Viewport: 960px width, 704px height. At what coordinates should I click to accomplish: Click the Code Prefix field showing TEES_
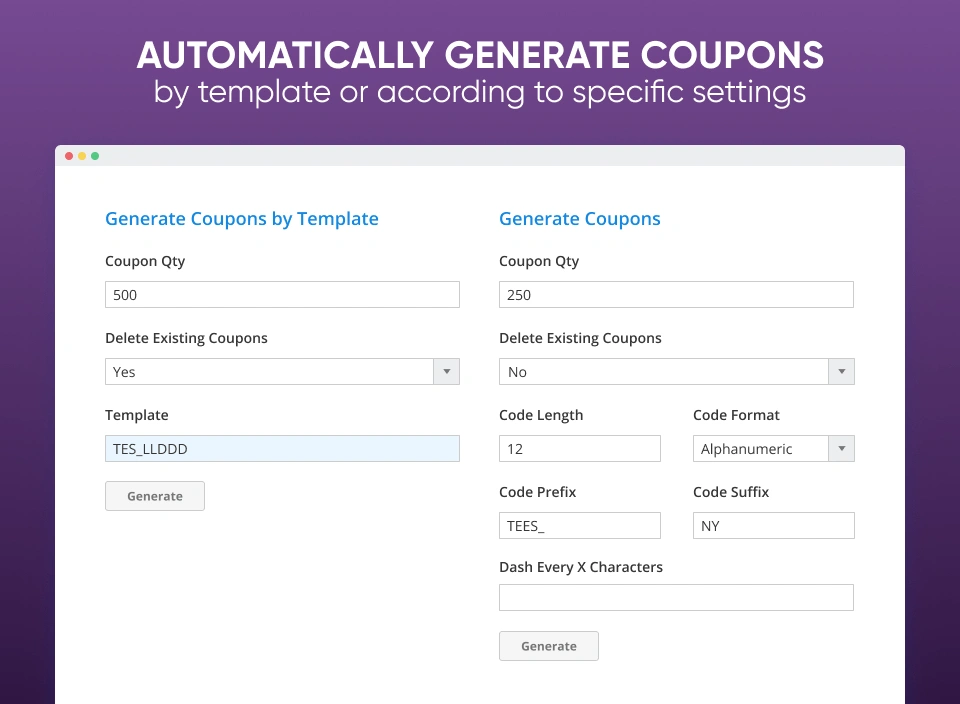tap(579, 525)
